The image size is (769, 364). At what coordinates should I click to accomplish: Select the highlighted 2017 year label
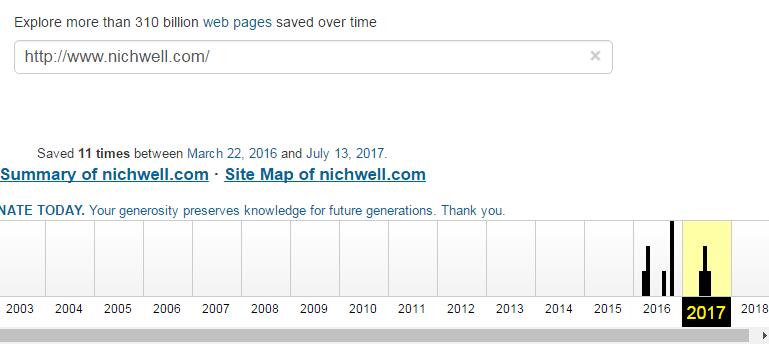pos(706,312)
